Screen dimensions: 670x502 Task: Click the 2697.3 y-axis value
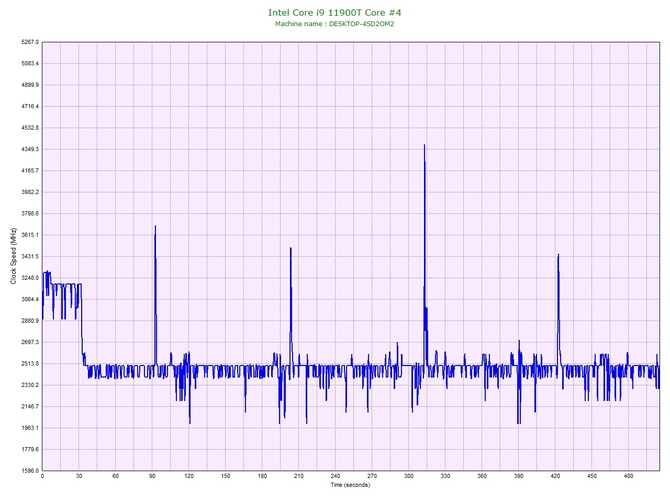(30, 342)
